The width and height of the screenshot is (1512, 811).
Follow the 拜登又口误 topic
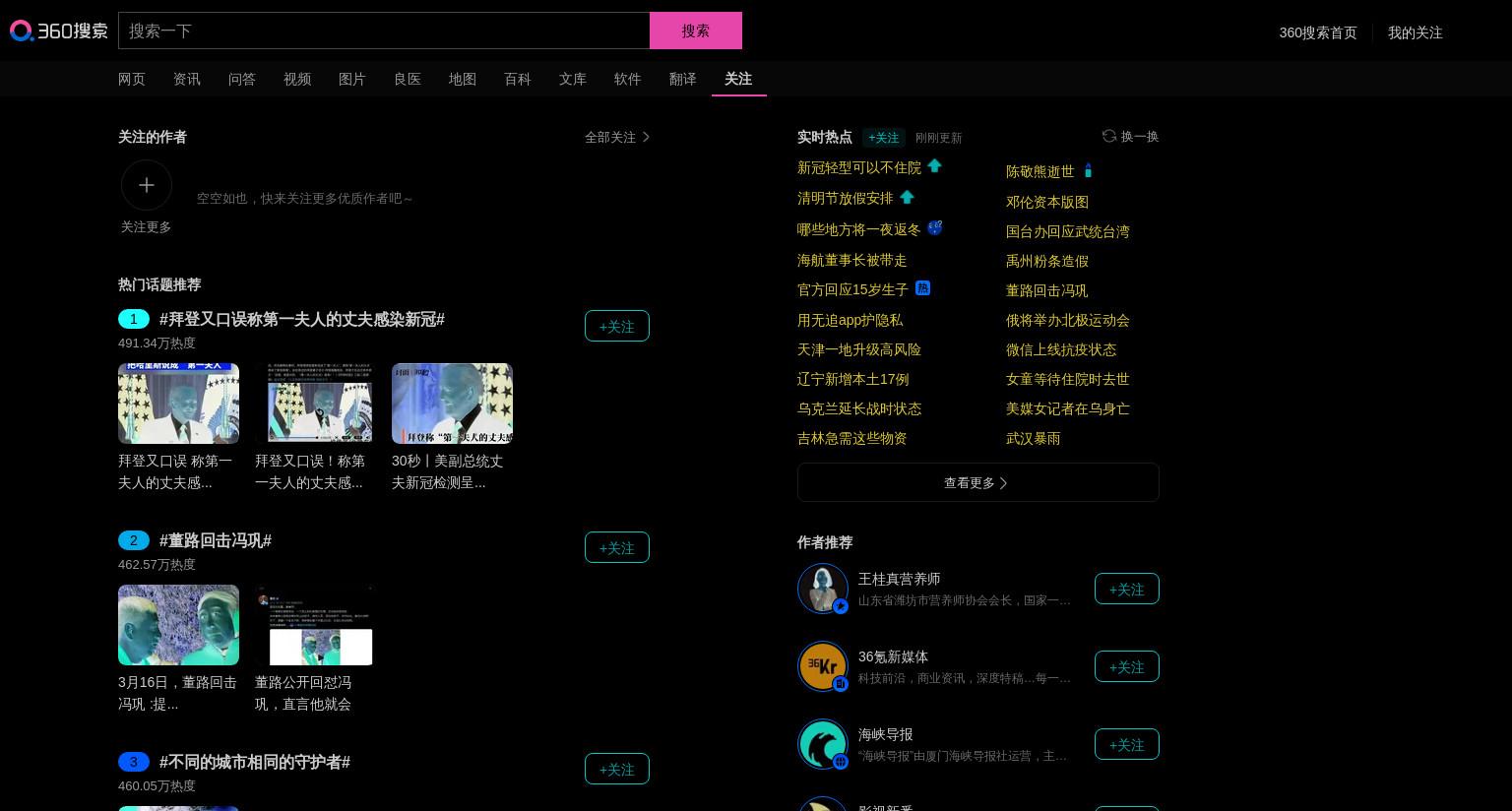pos(617,326)
